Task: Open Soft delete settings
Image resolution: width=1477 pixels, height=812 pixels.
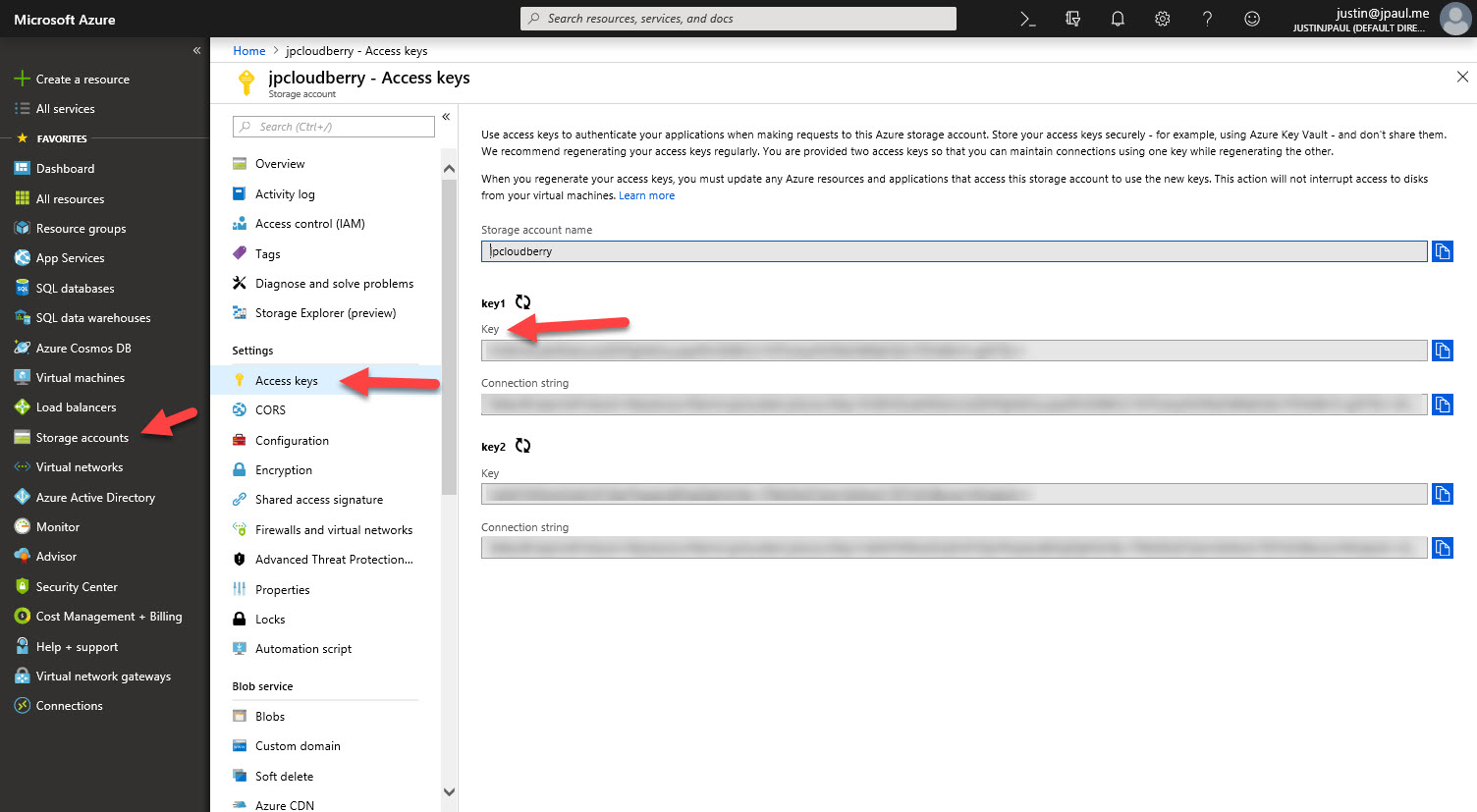Action: [284, 777]
